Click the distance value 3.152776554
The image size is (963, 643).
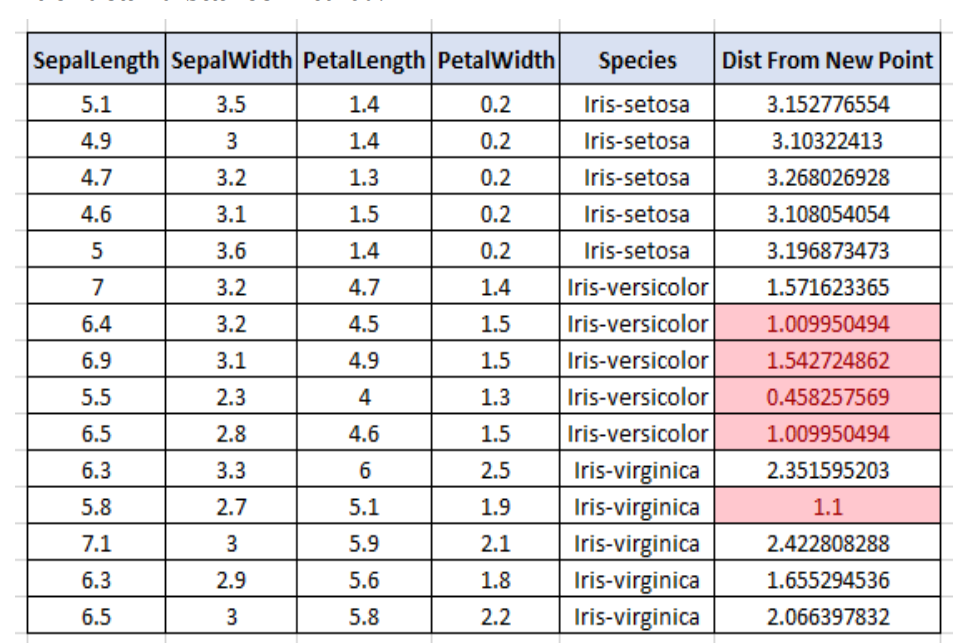(x=827, y=104)
